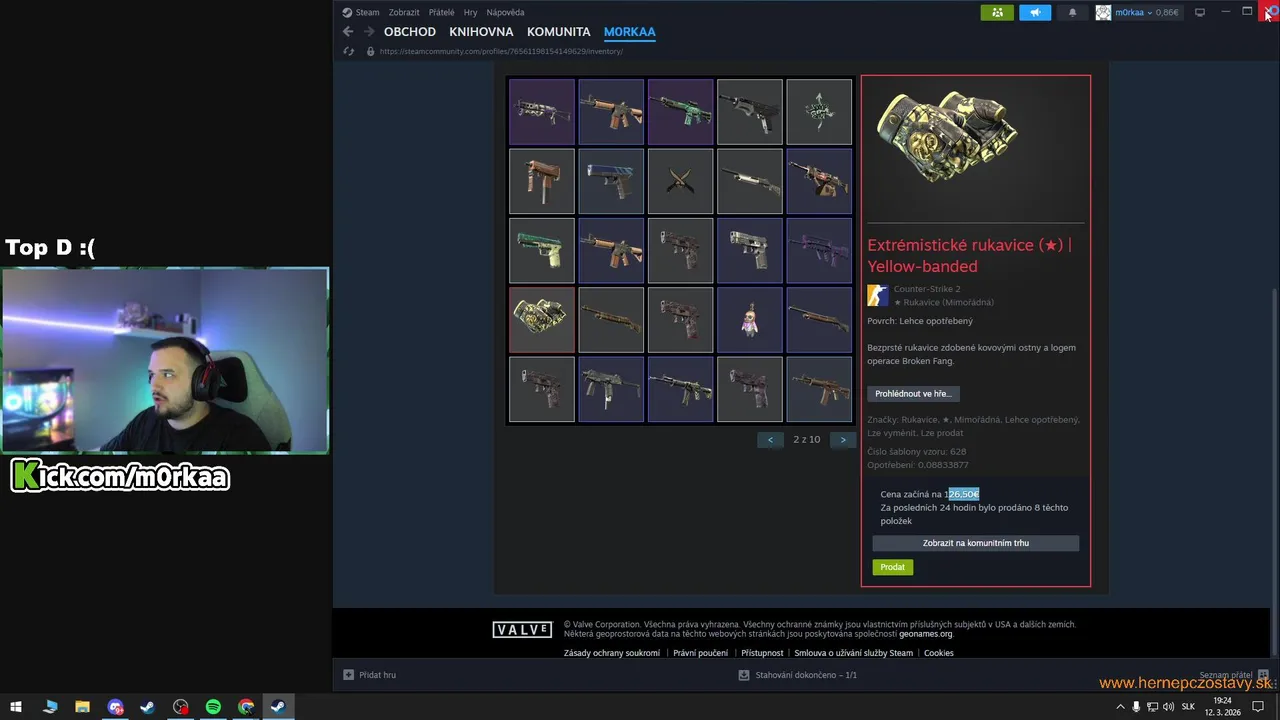Screen dimensions: 1280x720
Task: Open the Cookies footer link
Action: pos(939,653)
